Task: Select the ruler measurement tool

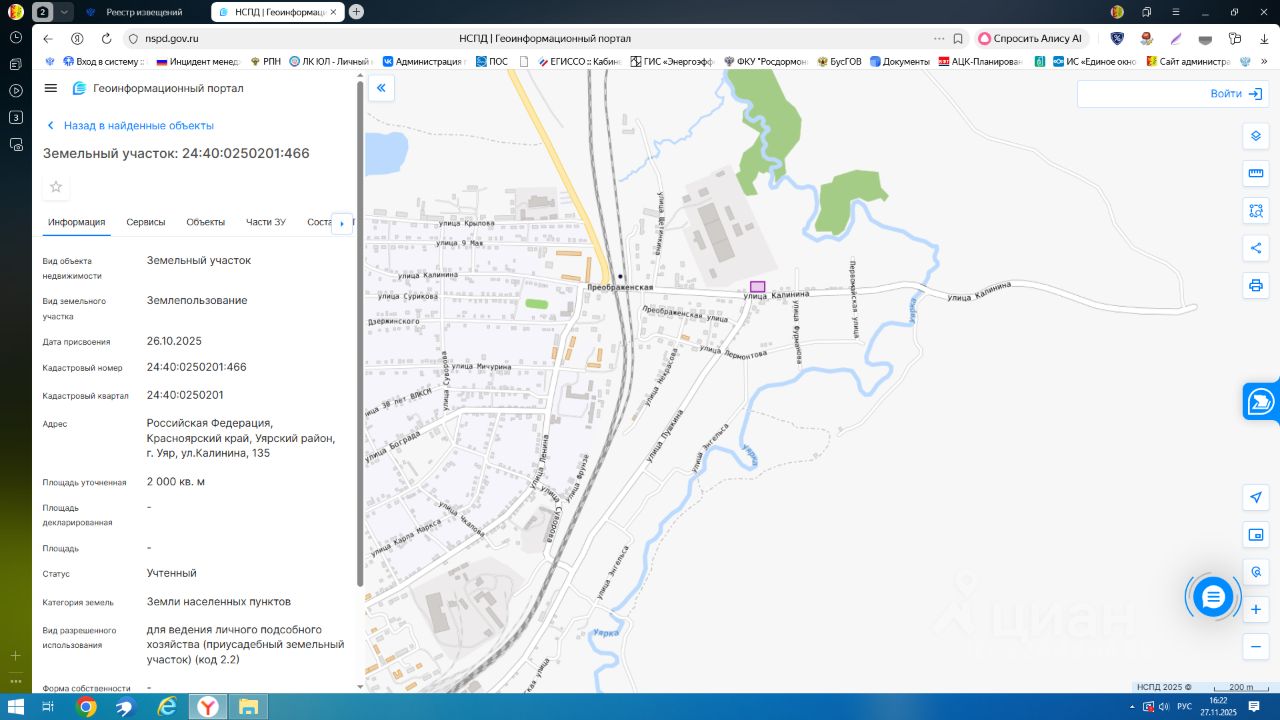Action: tap(1256, 173)
